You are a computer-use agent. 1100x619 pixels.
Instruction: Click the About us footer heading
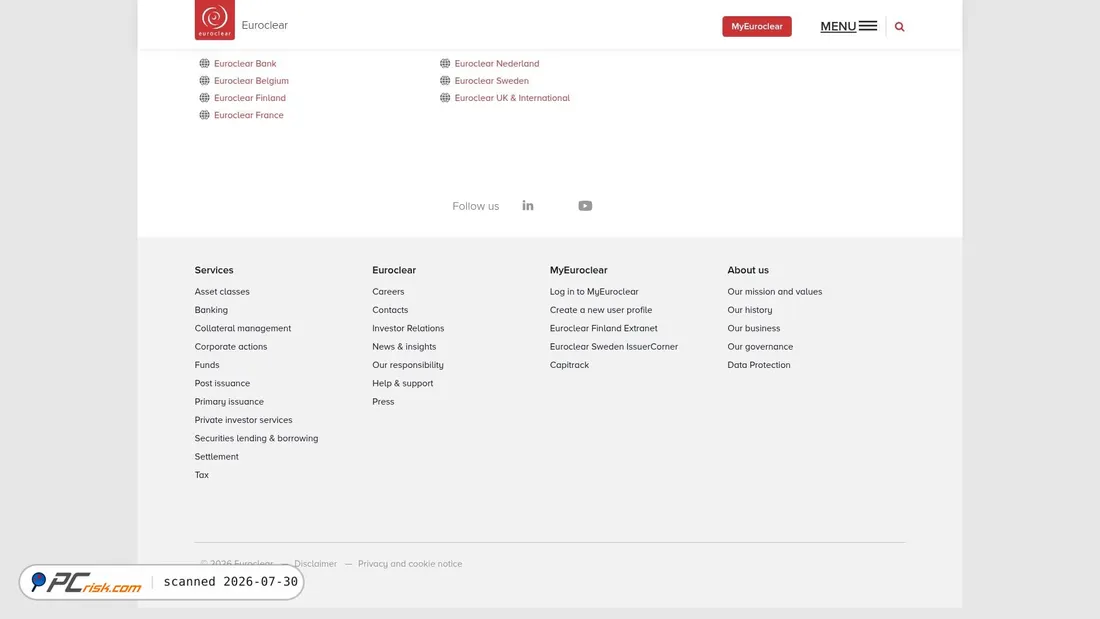[748, 270]
